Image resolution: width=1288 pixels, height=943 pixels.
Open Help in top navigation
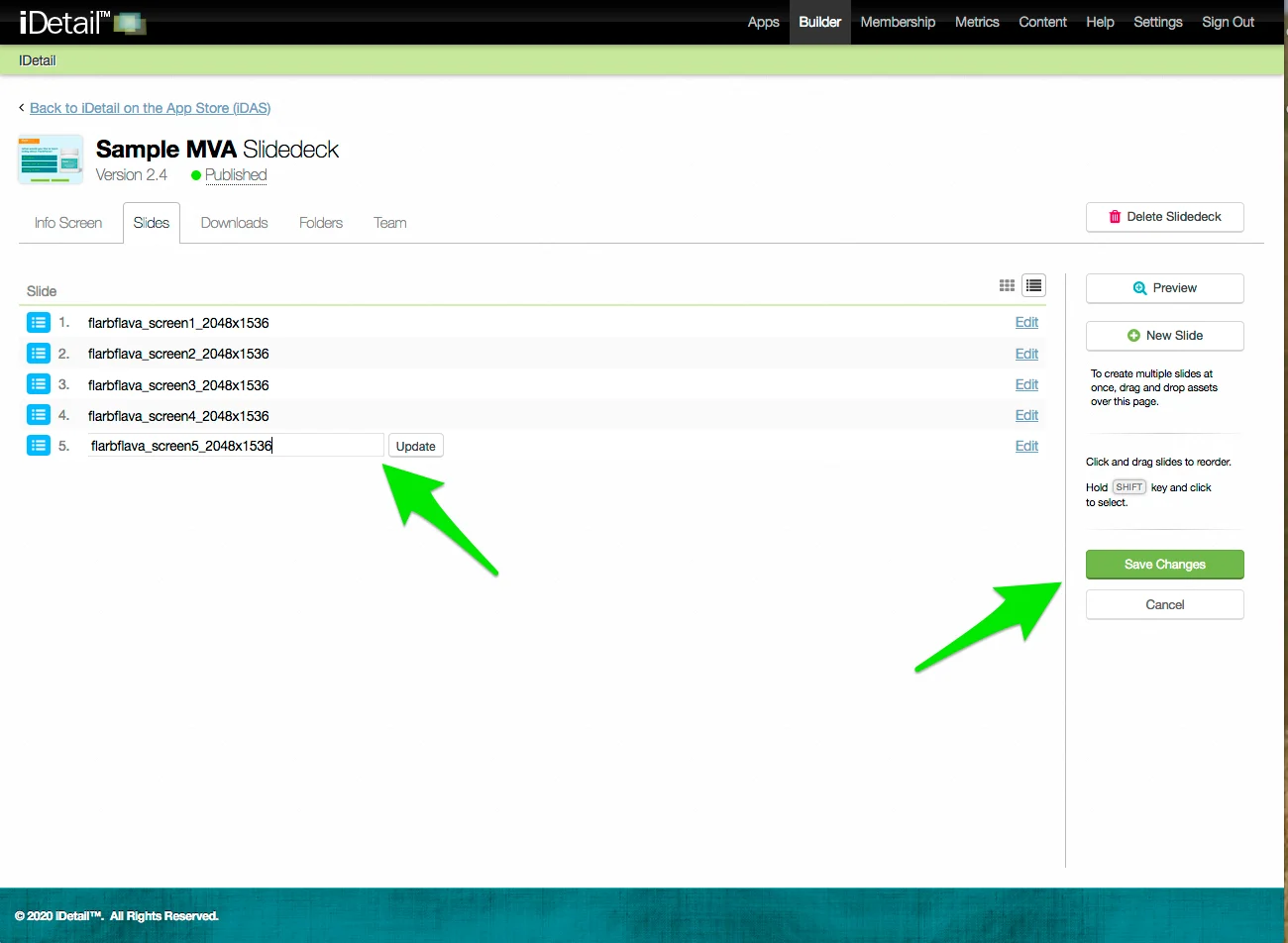(1100, 22)
